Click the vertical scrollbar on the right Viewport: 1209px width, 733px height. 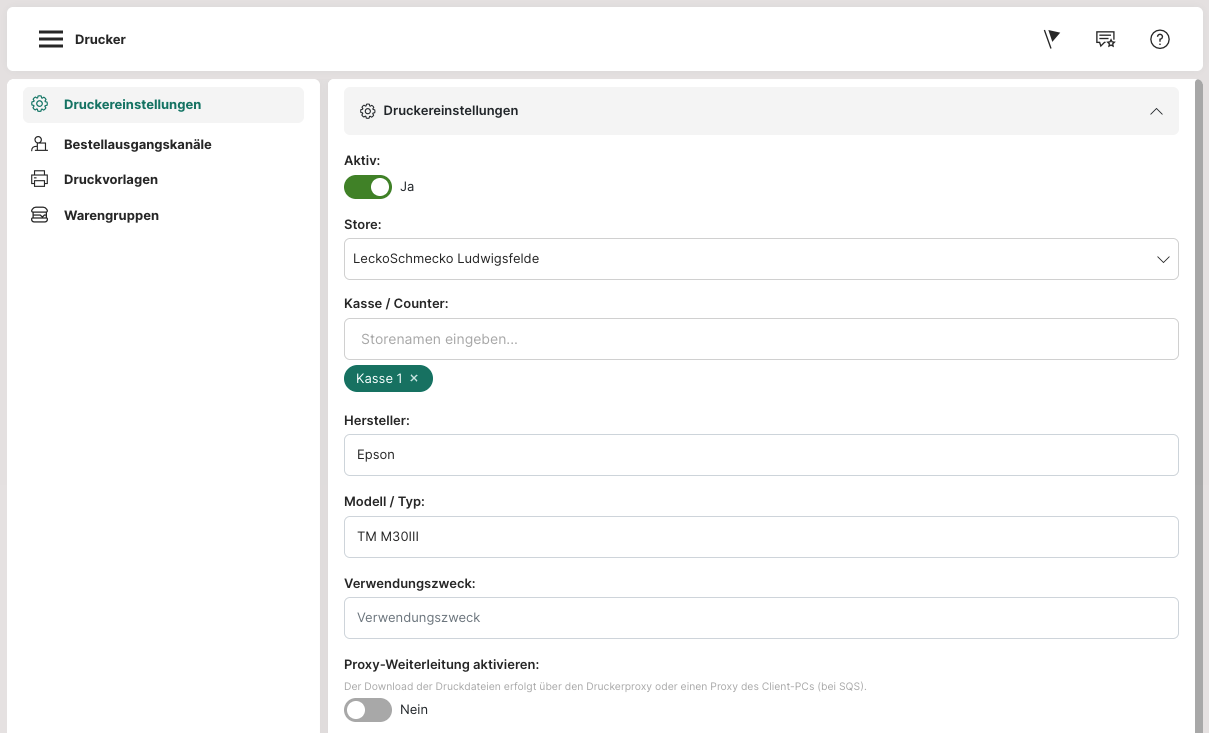tap(1198, 400)
